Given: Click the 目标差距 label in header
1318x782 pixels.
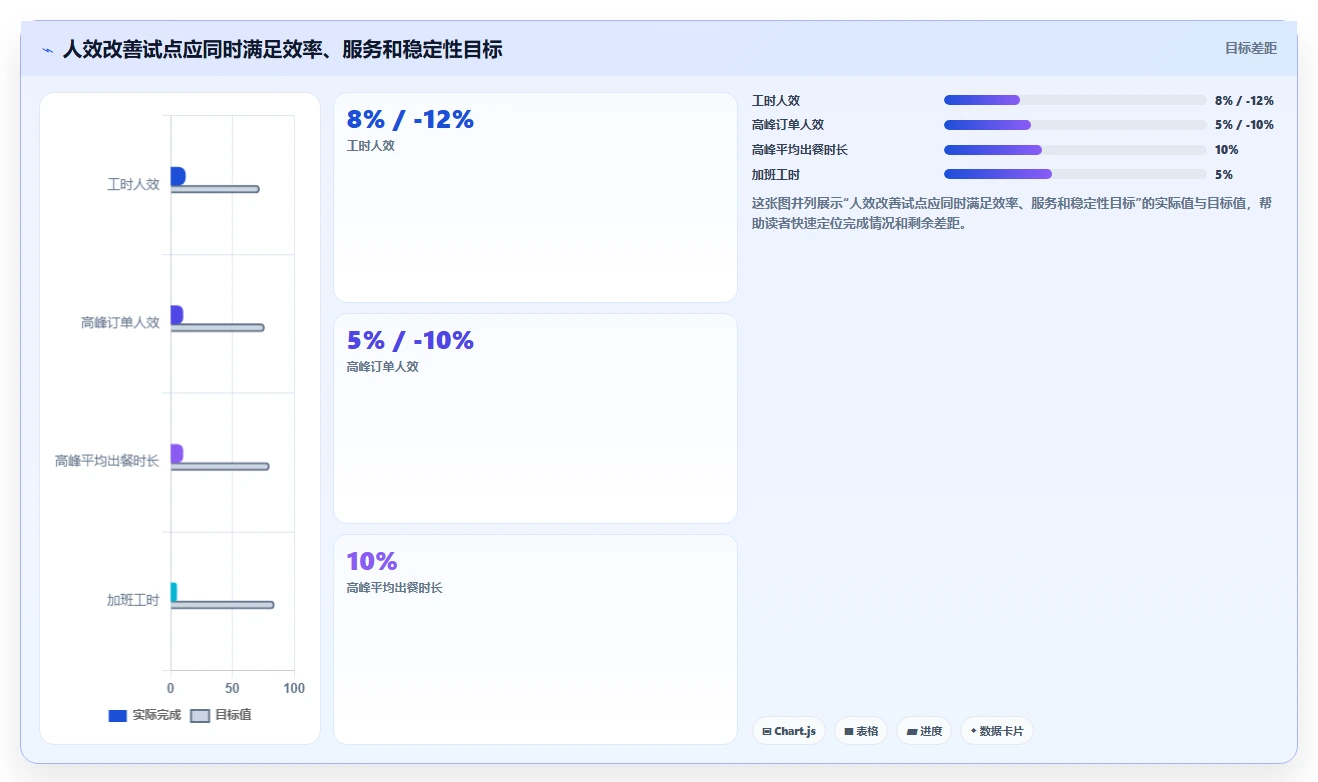Looking at the screenshot, I should (x=1251, y=48).
